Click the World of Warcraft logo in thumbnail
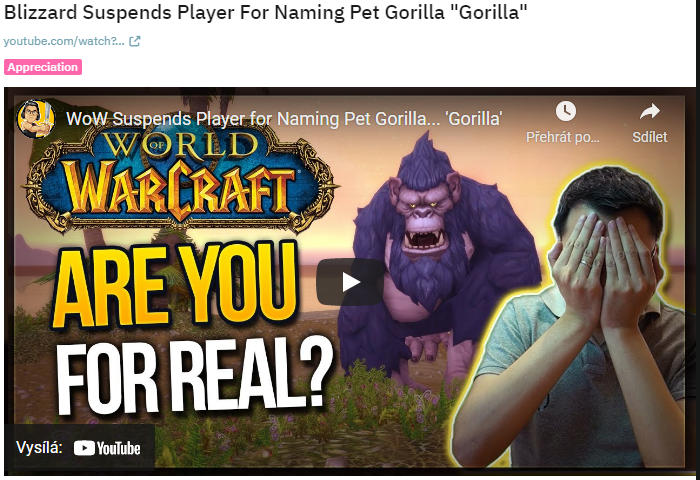The height and width of the screenshot is (480, 700). tap(181, 179)
